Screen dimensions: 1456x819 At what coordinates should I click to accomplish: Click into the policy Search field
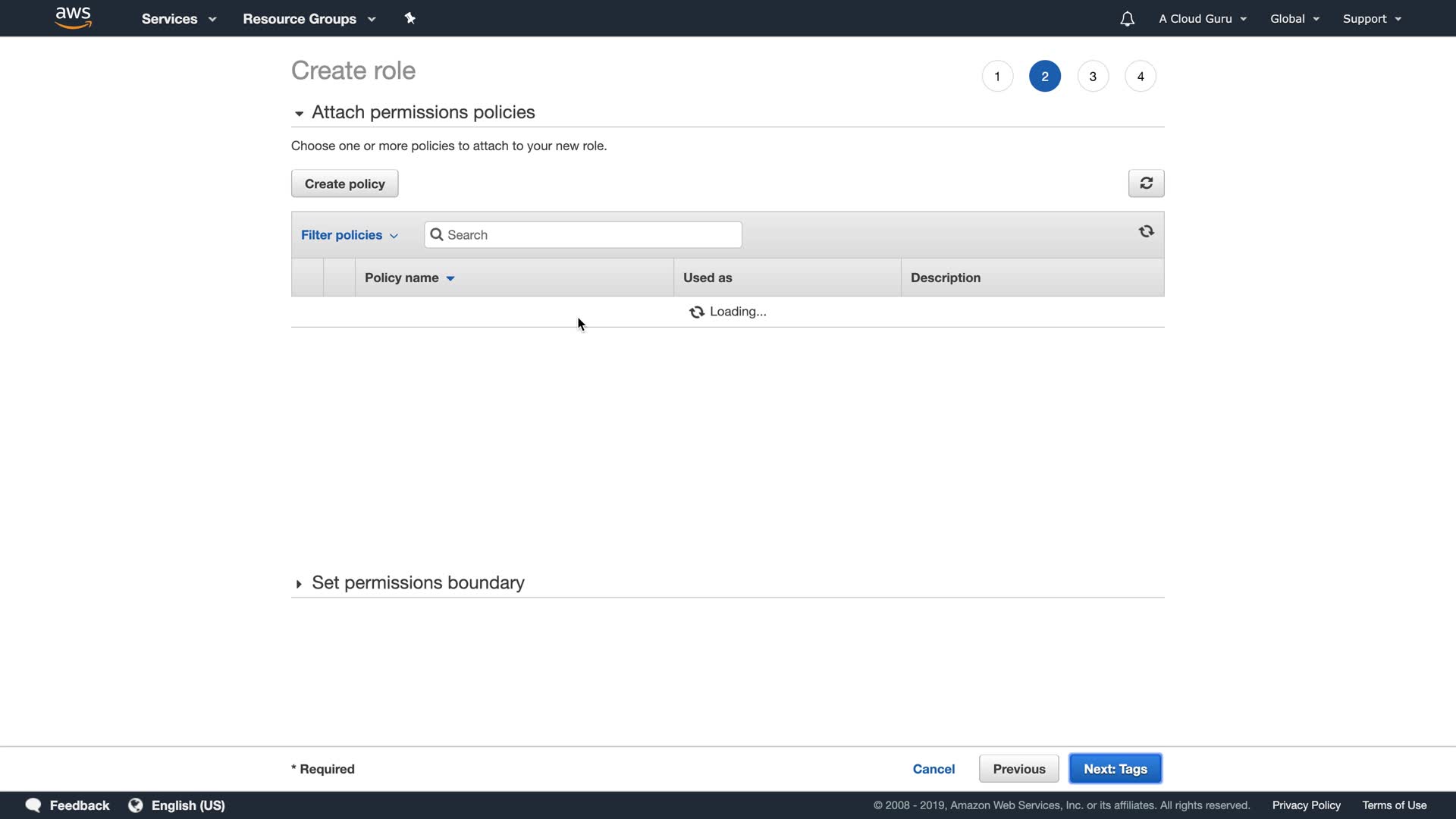(591, 235)
